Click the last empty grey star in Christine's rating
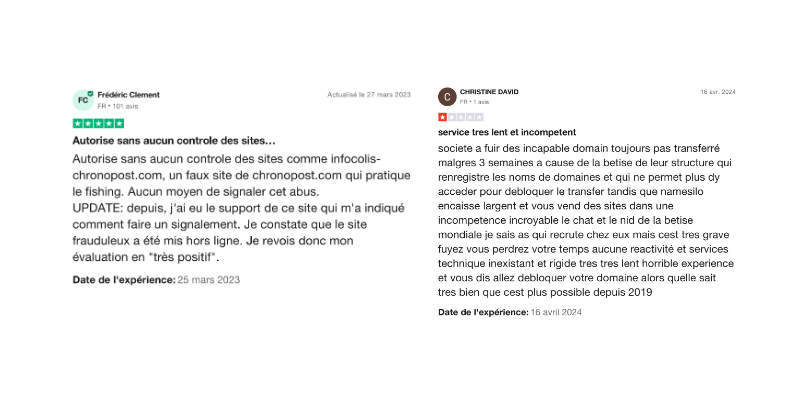Image resolution: width=800 pixels, height=400 pixels. pyautogui.click(x=479, y=117)
